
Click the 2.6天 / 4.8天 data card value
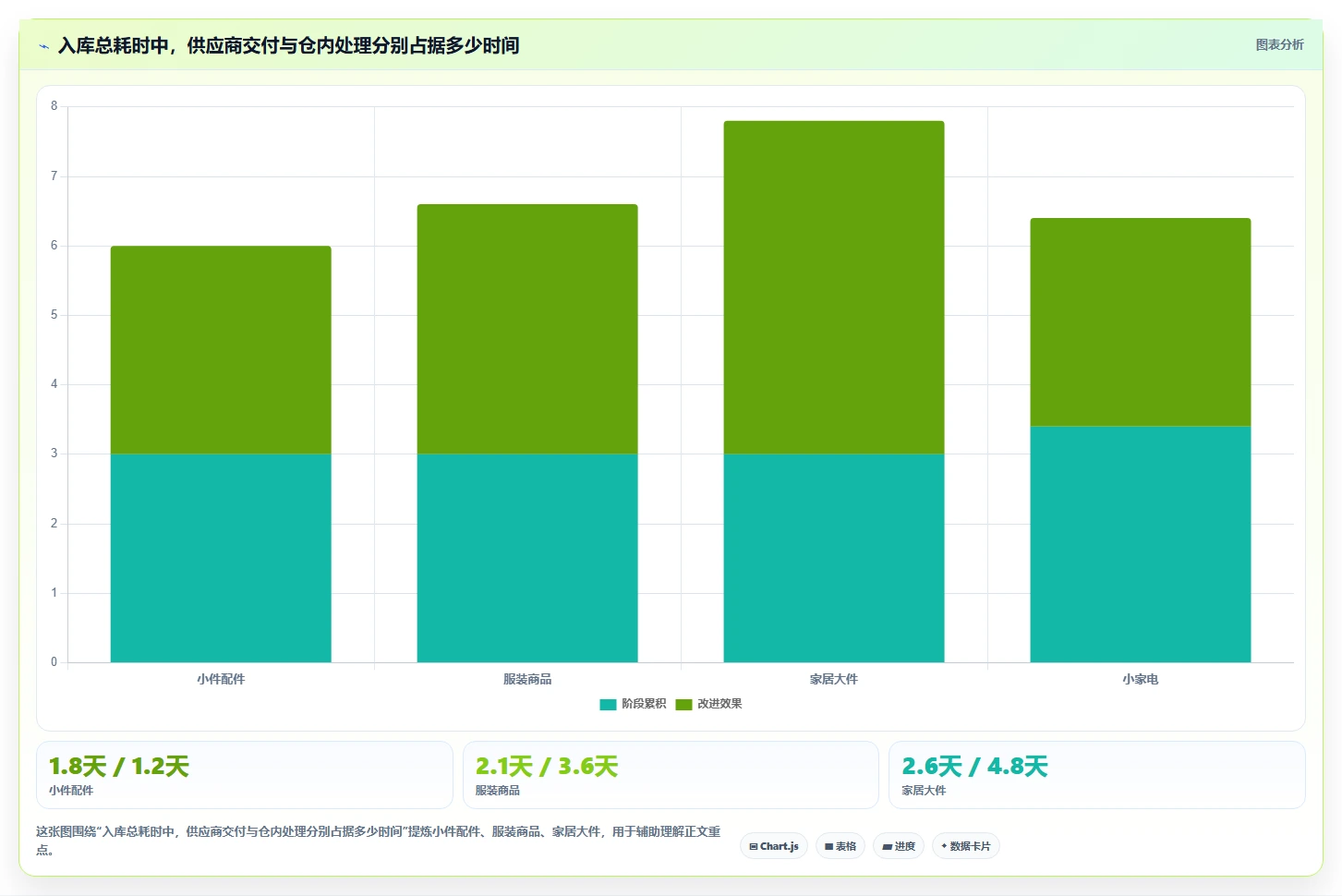click(x=974, y=767)
